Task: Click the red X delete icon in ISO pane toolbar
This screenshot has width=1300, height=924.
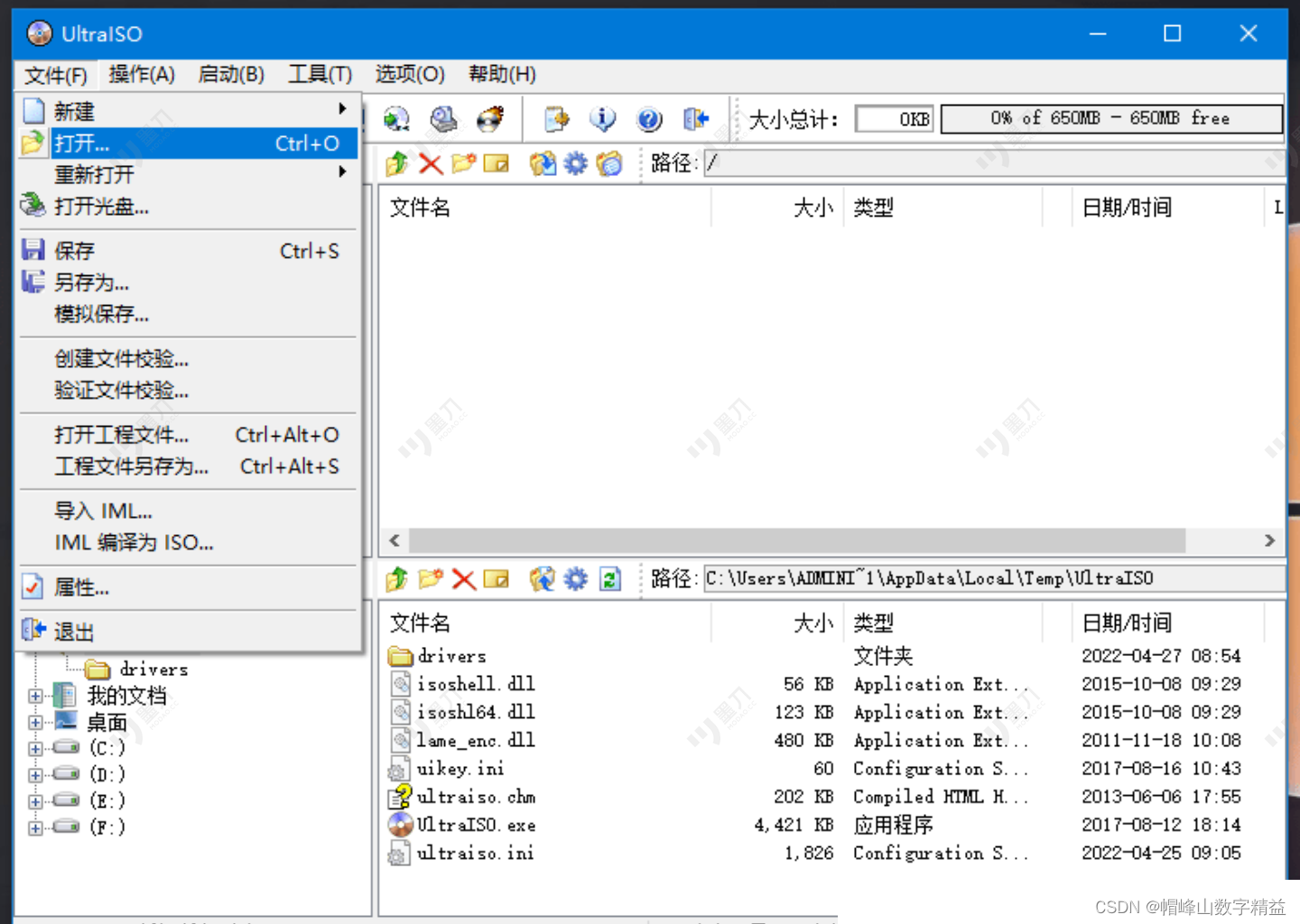Action: click(x=431, y=163)
